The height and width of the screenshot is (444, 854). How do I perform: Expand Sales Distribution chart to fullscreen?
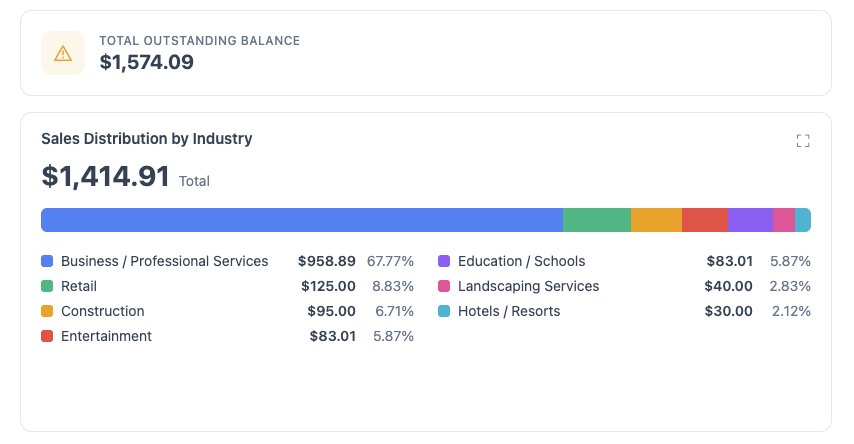pos(803,141)
